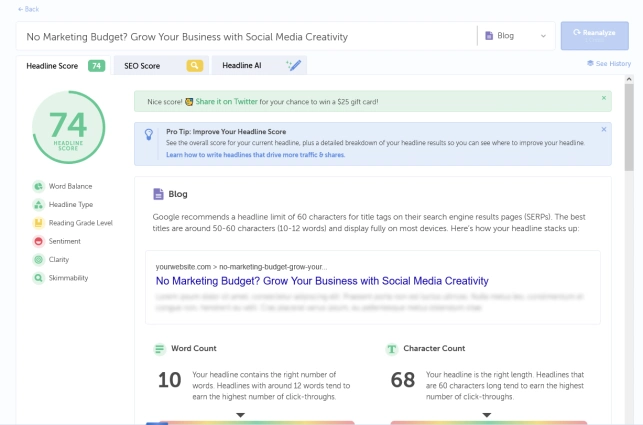Click the Skimmability magnifier icon

[x=38, y=278]
